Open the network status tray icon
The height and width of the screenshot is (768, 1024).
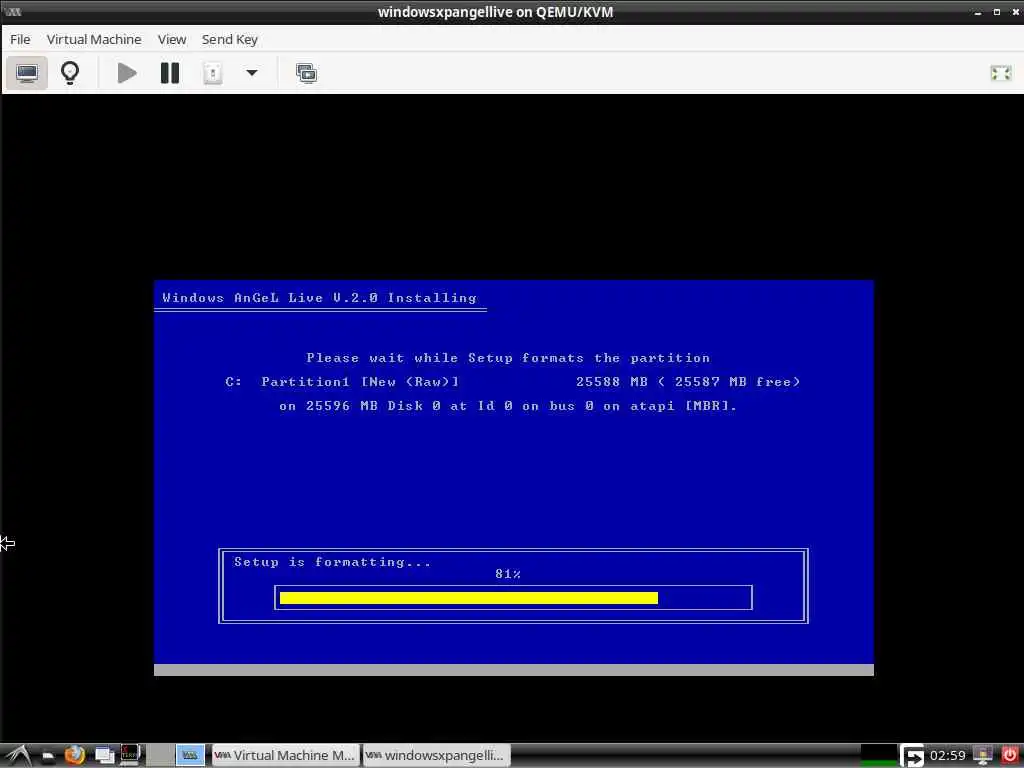click(982, 756)
